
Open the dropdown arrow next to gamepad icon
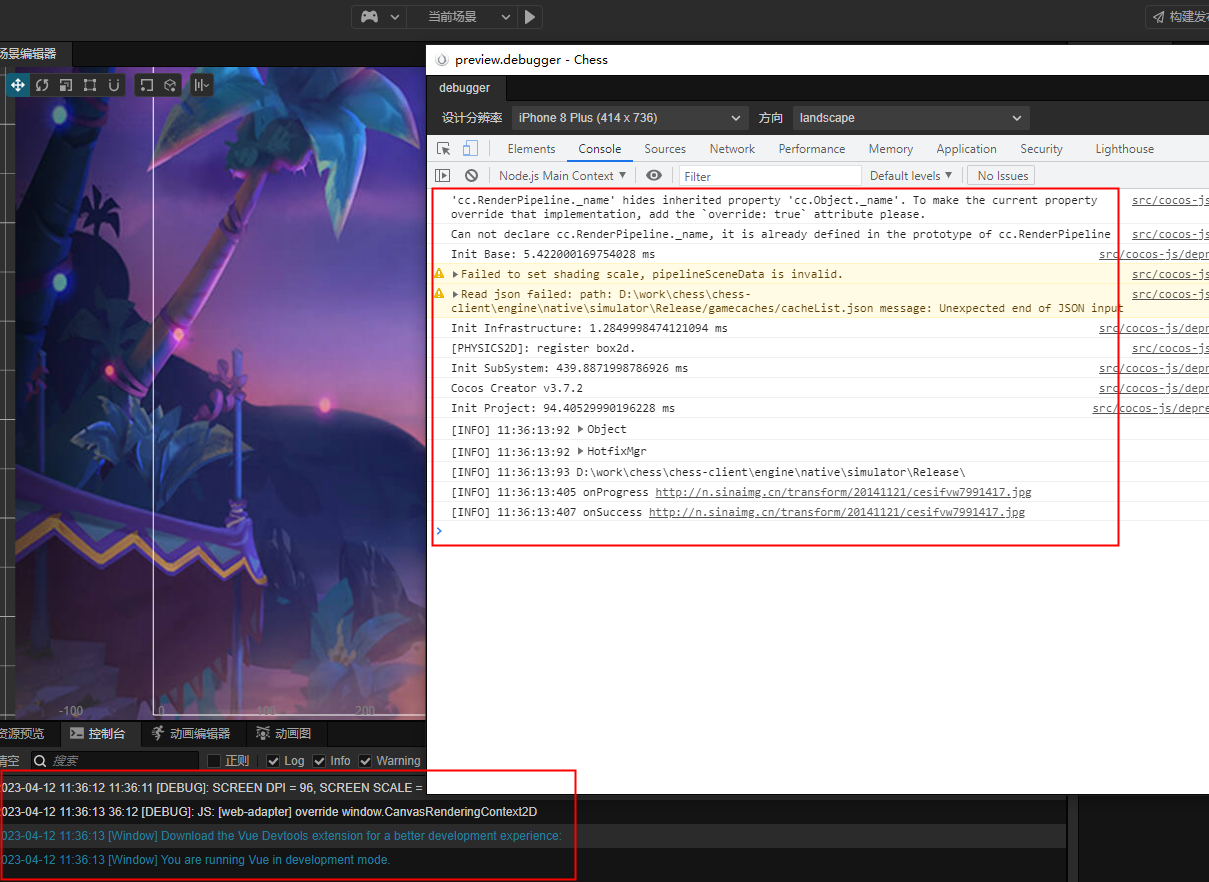click(394, 16)
